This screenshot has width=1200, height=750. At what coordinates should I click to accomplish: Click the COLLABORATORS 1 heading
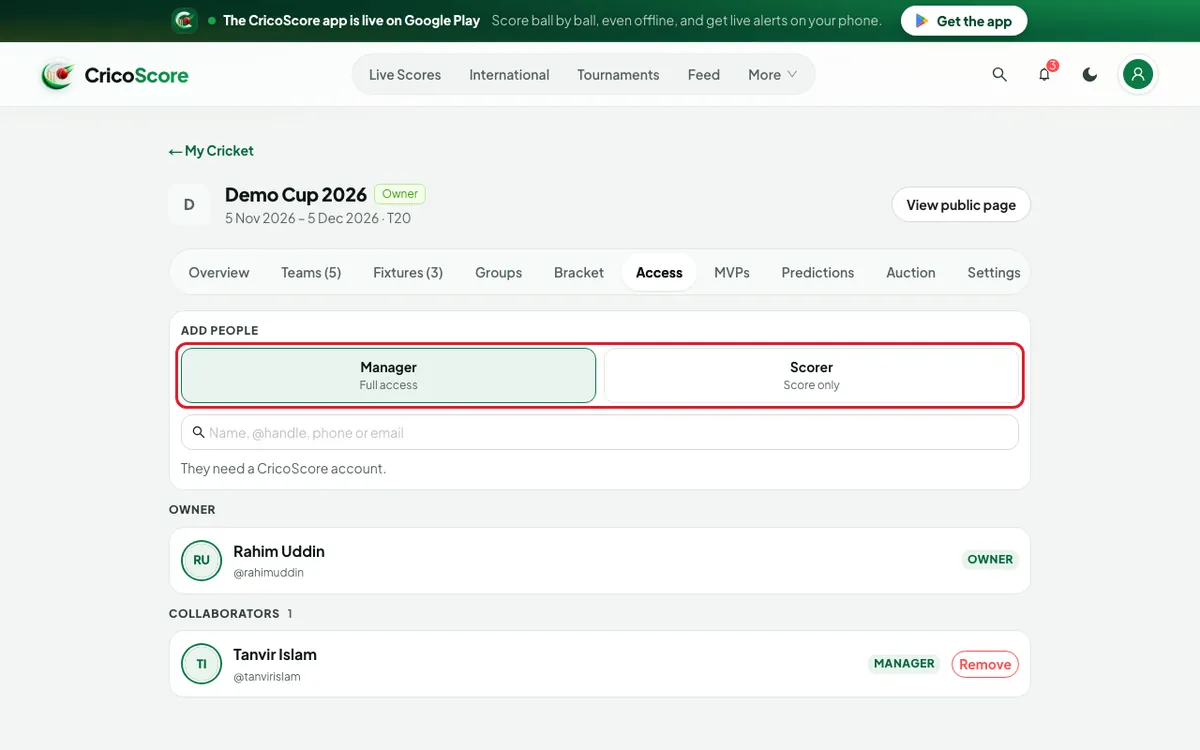[231, 613]
